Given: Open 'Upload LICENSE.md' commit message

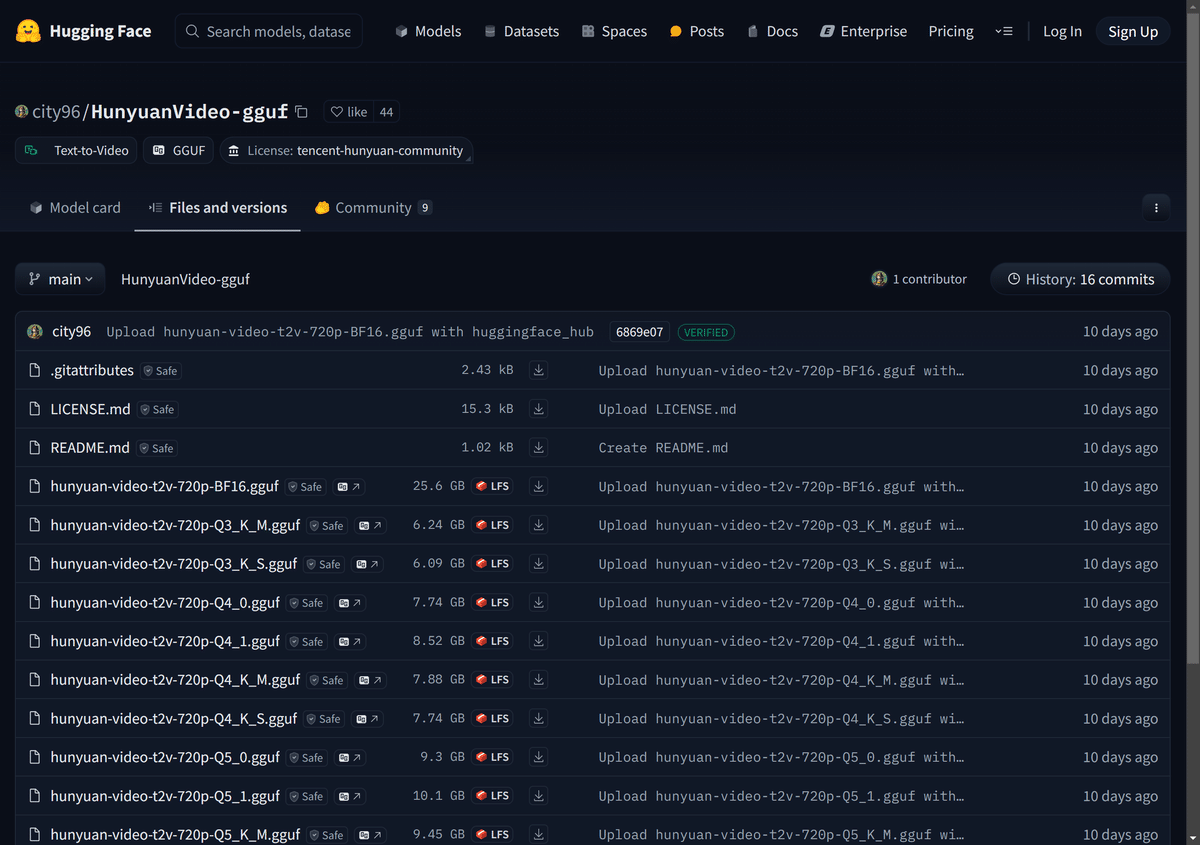Looking at the screenshot, I should pyautogui.click(x=667, y=409).
